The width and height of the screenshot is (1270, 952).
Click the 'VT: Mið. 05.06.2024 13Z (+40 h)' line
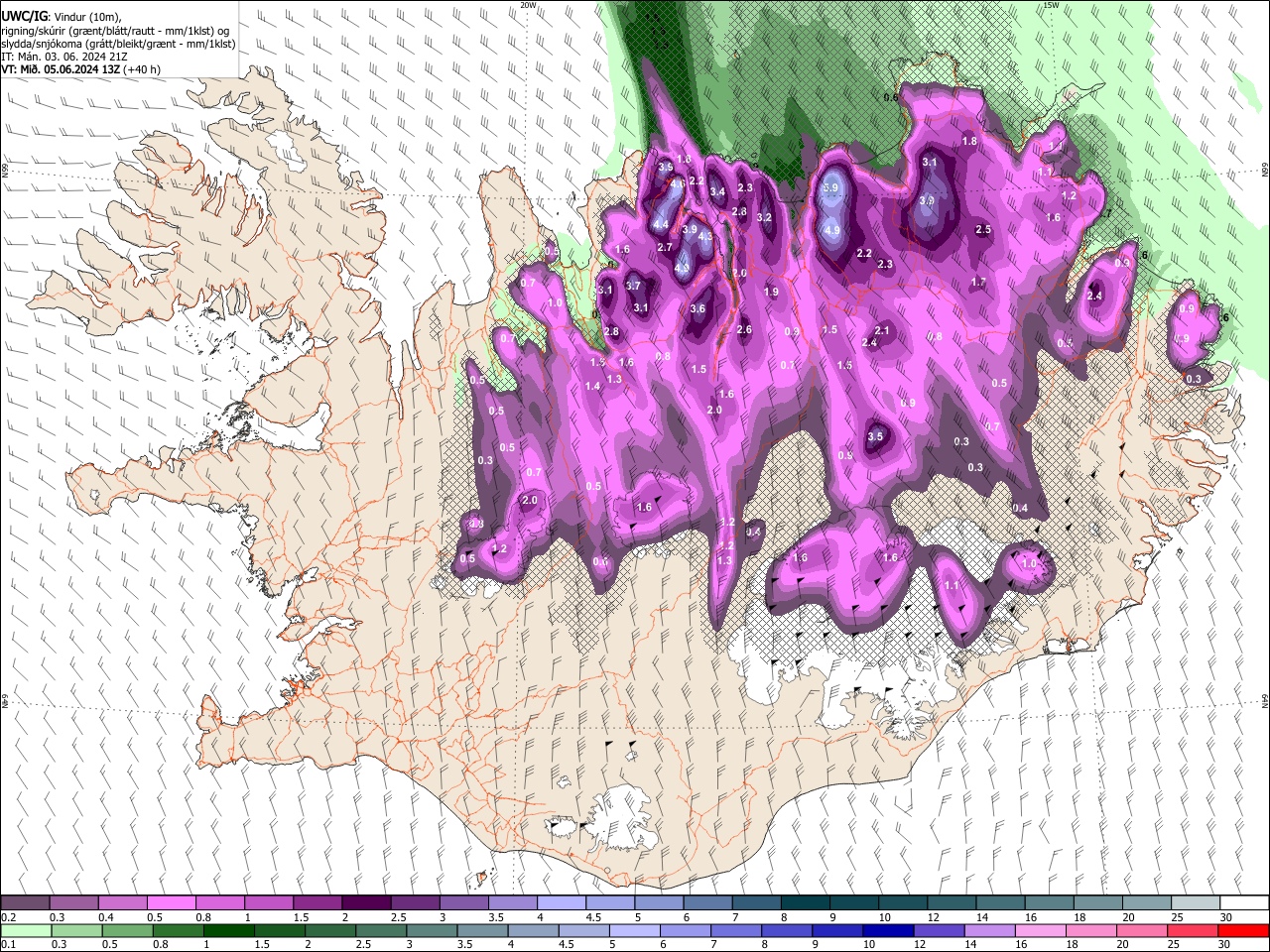(80, 69)
